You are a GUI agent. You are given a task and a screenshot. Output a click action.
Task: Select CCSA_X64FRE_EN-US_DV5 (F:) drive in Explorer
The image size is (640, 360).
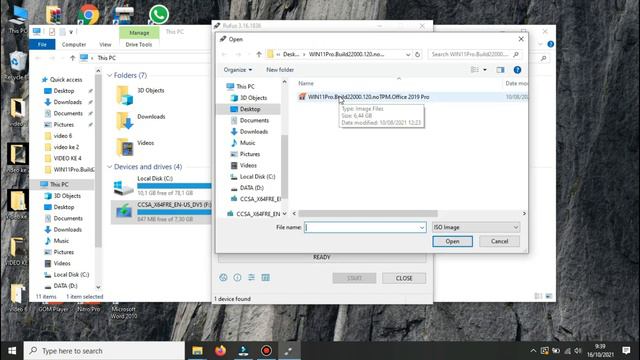coord(161,211)
